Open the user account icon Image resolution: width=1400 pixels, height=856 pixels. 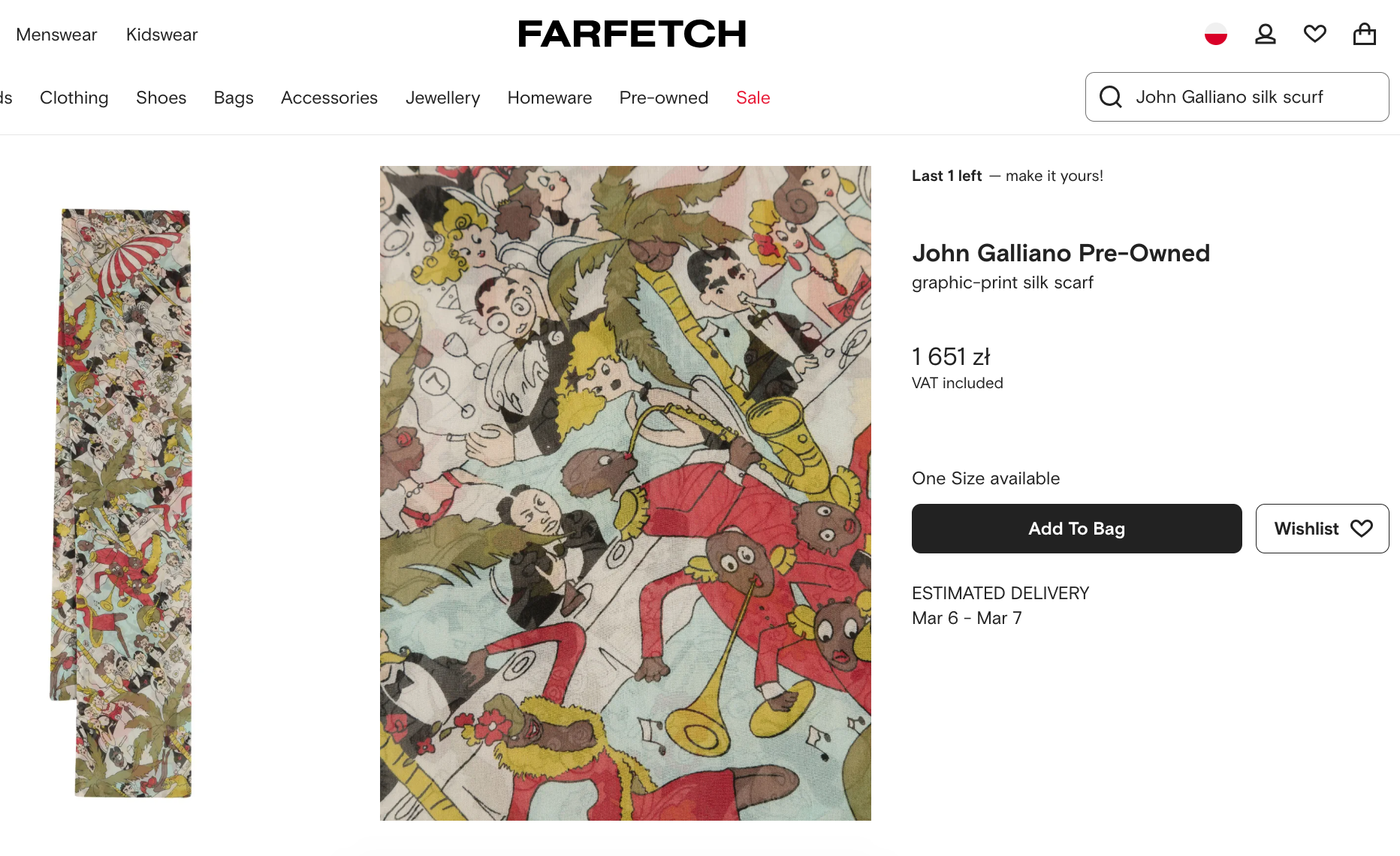click(x=1265, y=34)
